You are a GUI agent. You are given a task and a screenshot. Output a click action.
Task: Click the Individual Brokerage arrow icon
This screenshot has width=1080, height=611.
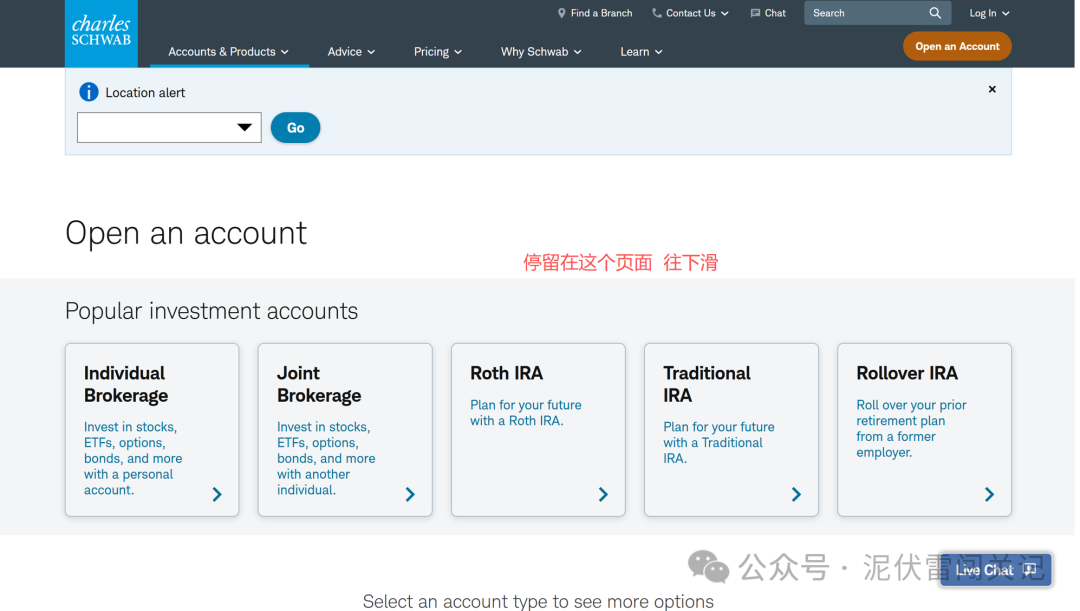tap(217, 494)
